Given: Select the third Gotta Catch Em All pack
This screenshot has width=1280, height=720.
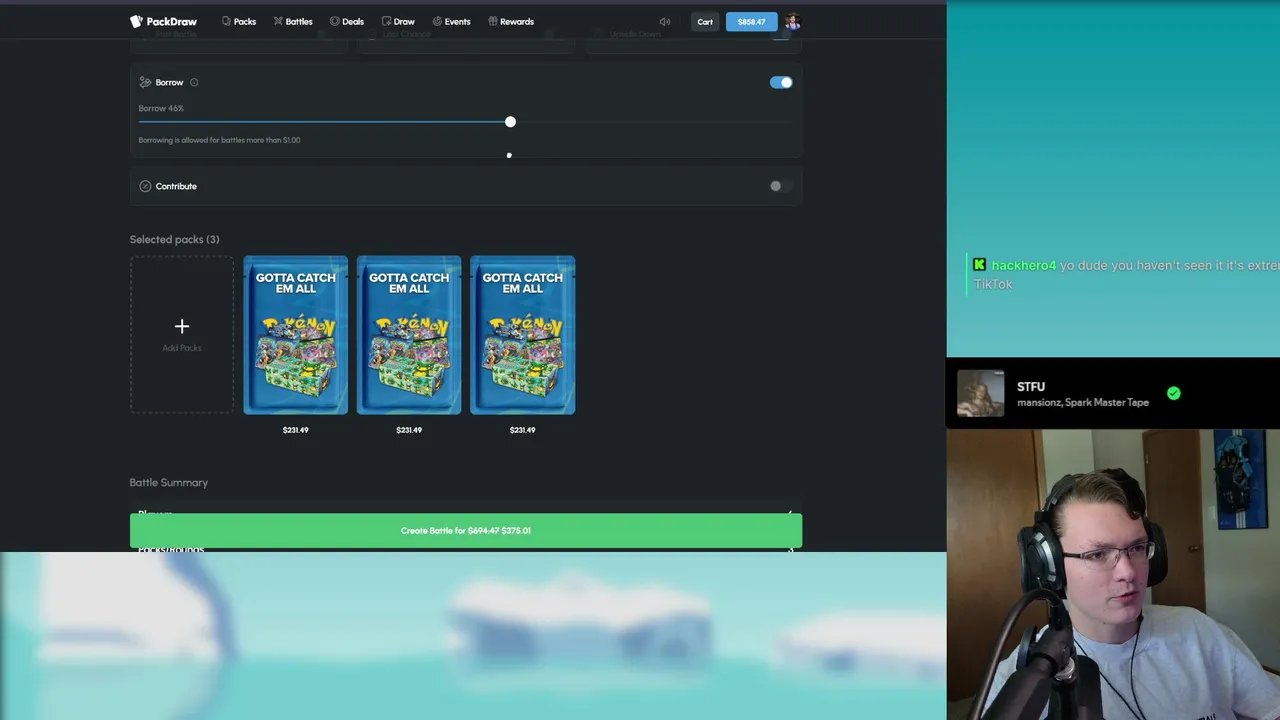Looking at the screenshot, I should pyautogui.click(x=523, y=335).
